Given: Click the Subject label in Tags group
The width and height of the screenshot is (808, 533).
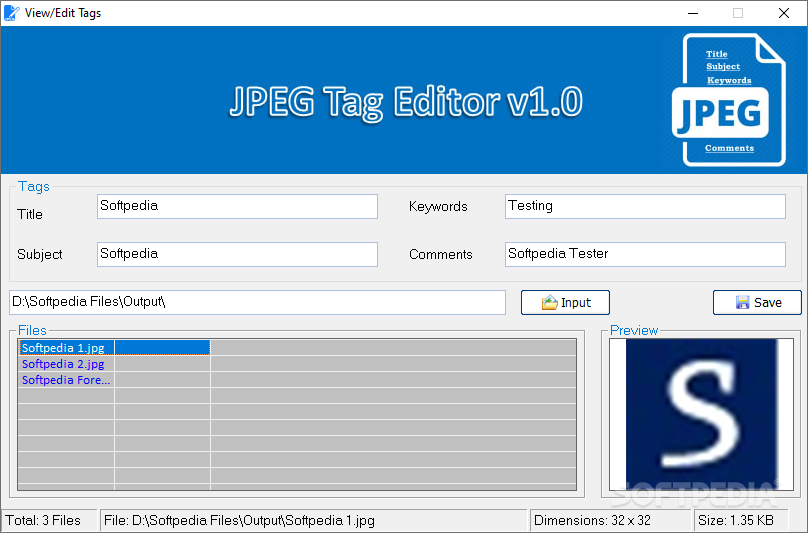Looking at the screenshot, I should [40, 254].
